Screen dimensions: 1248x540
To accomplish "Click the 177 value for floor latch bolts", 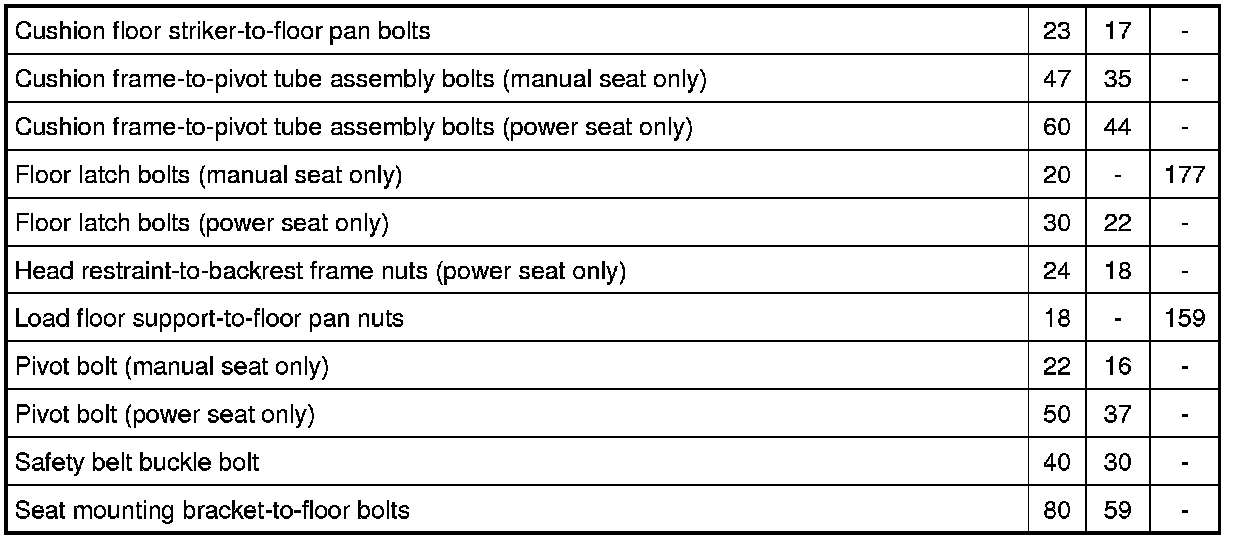I will click(1184, 175).
